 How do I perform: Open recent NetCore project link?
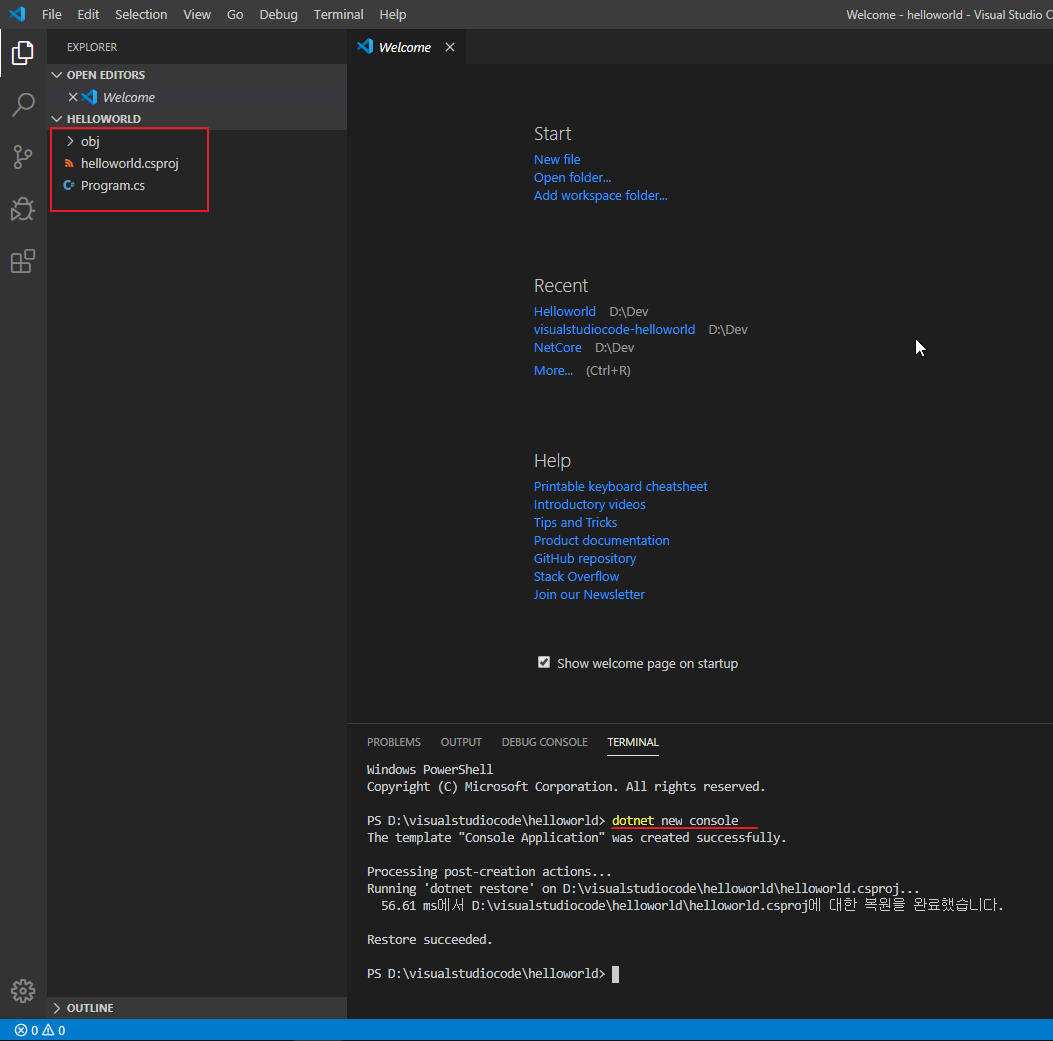tap(557, 348)
